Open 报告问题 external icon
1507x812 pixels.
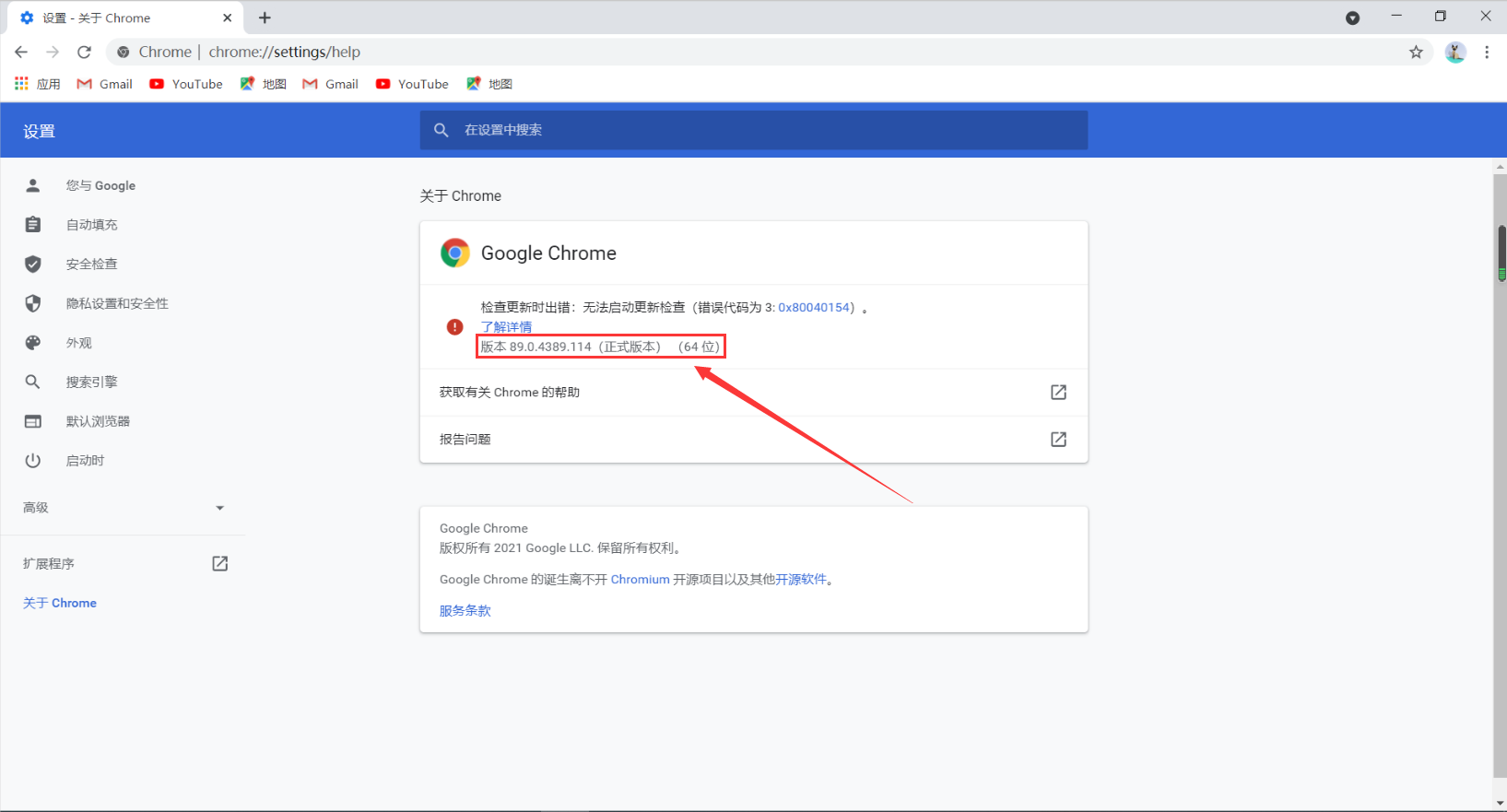1058,440
